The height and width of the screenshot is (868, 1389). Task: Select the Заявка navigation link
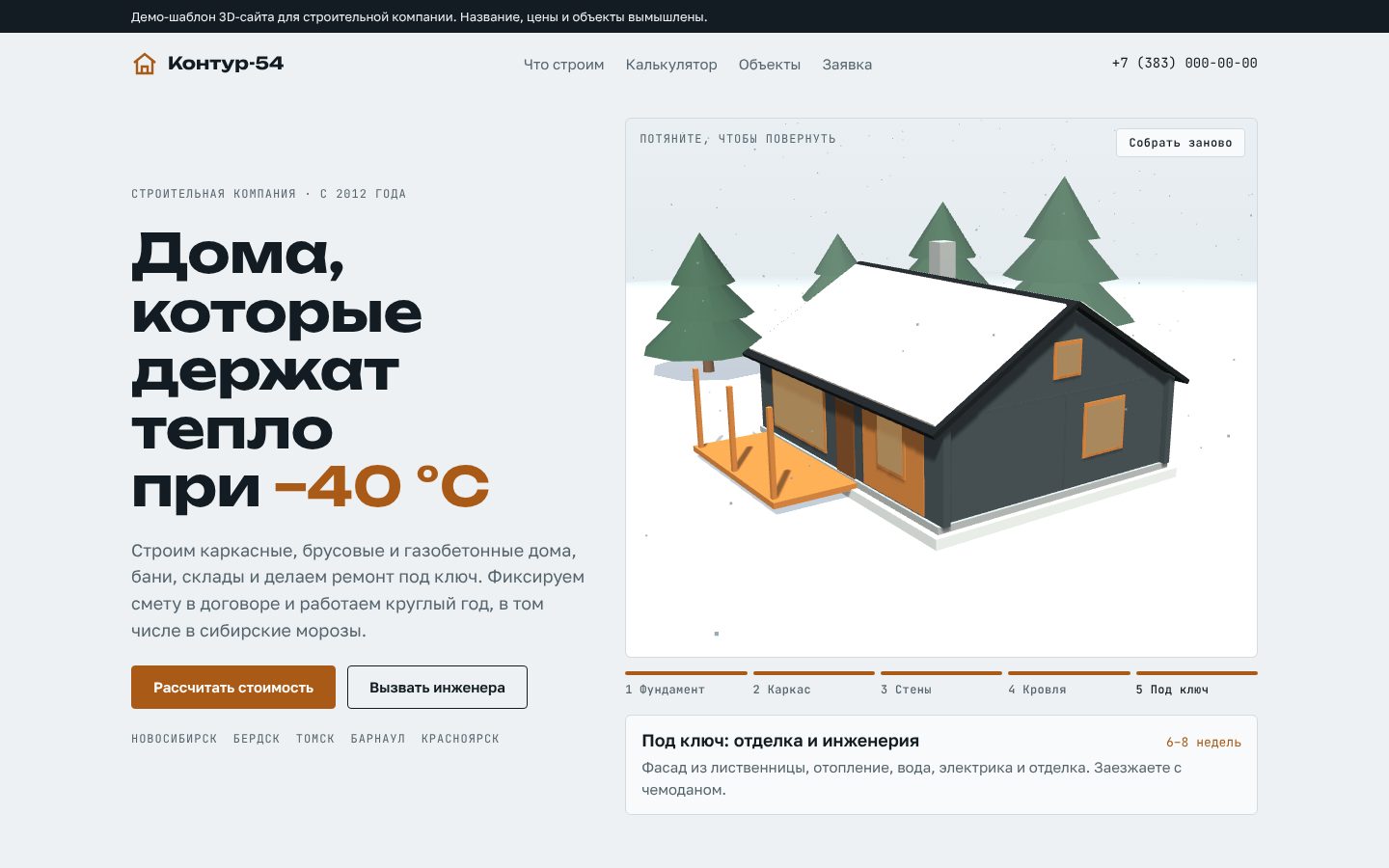(847, 65)
